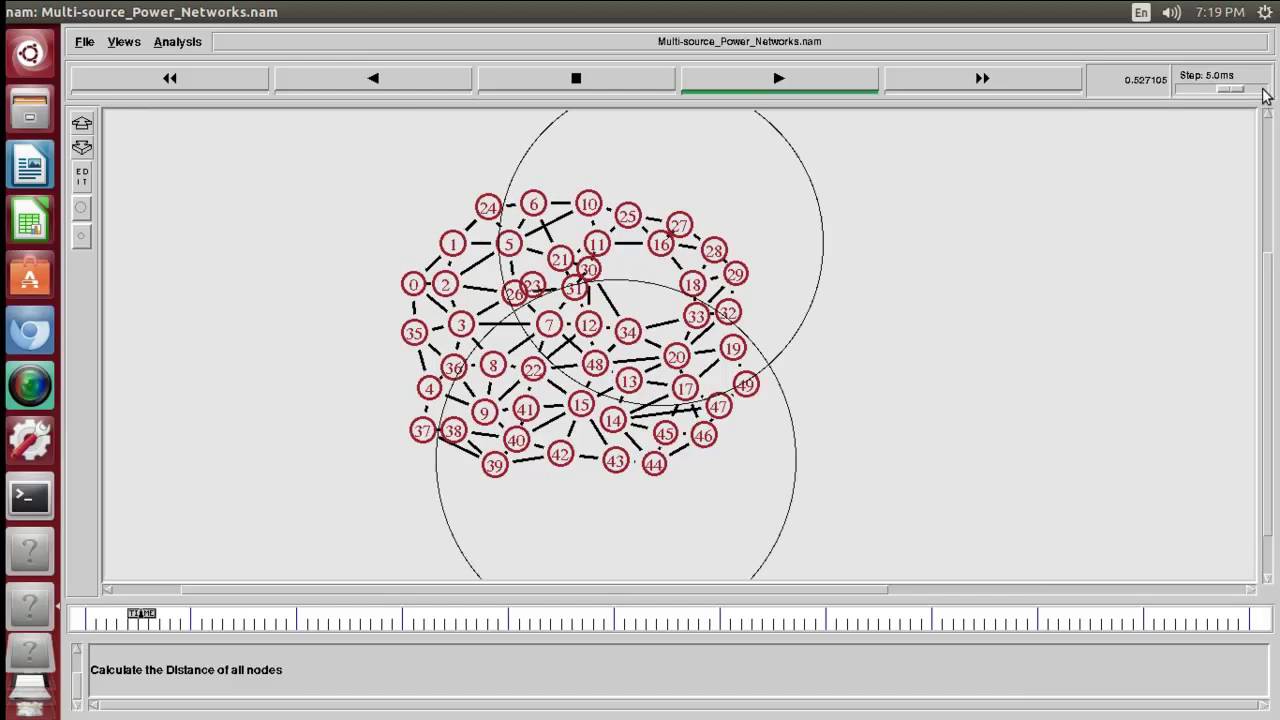Image resolution: width=1280 pixels, height=720 pixels.
Task: Click the lower circle tool button in sidebar
Action: [82, 236]
